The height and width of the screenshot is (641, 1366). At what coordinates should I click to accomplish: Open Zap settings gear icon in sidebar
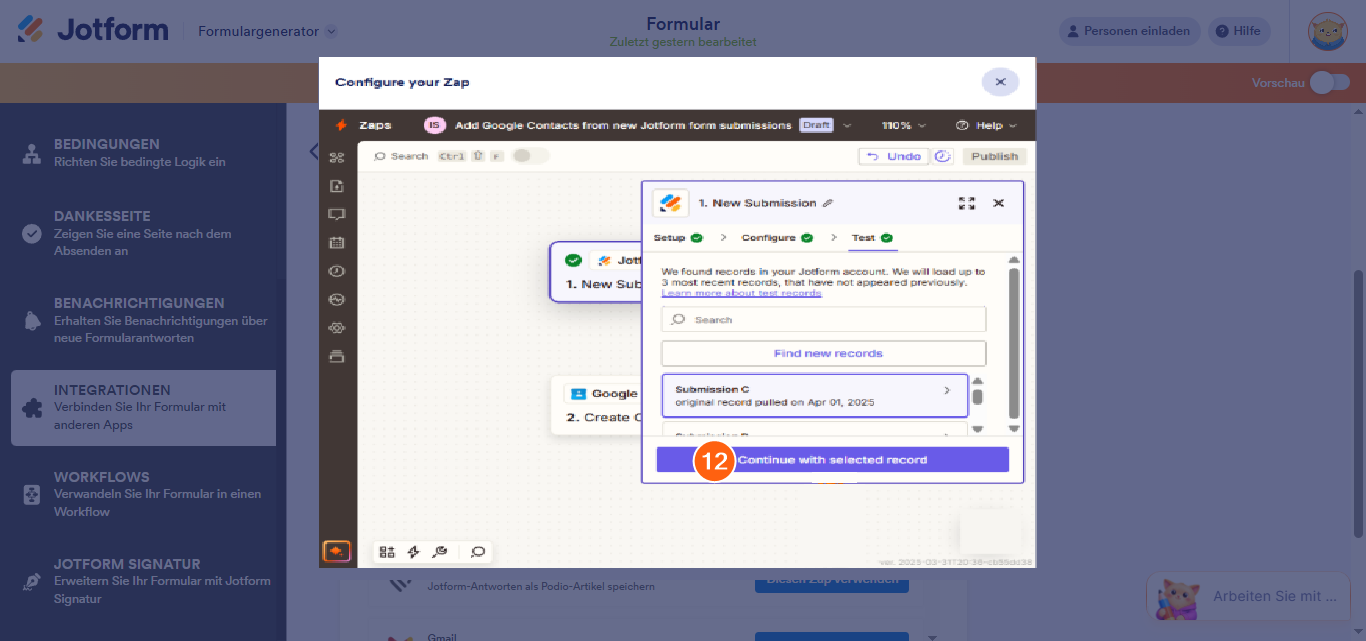pos(337,327)
